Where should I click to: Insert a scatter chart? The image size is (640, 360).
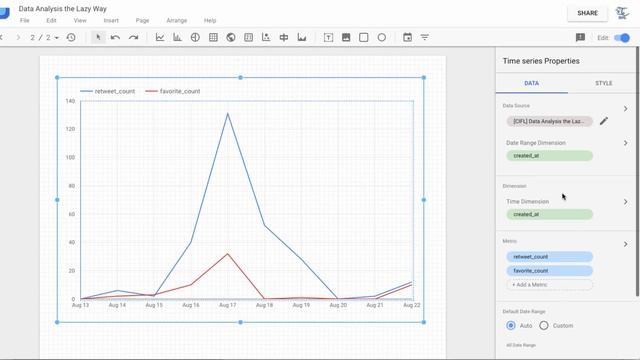tap(266, 38)
